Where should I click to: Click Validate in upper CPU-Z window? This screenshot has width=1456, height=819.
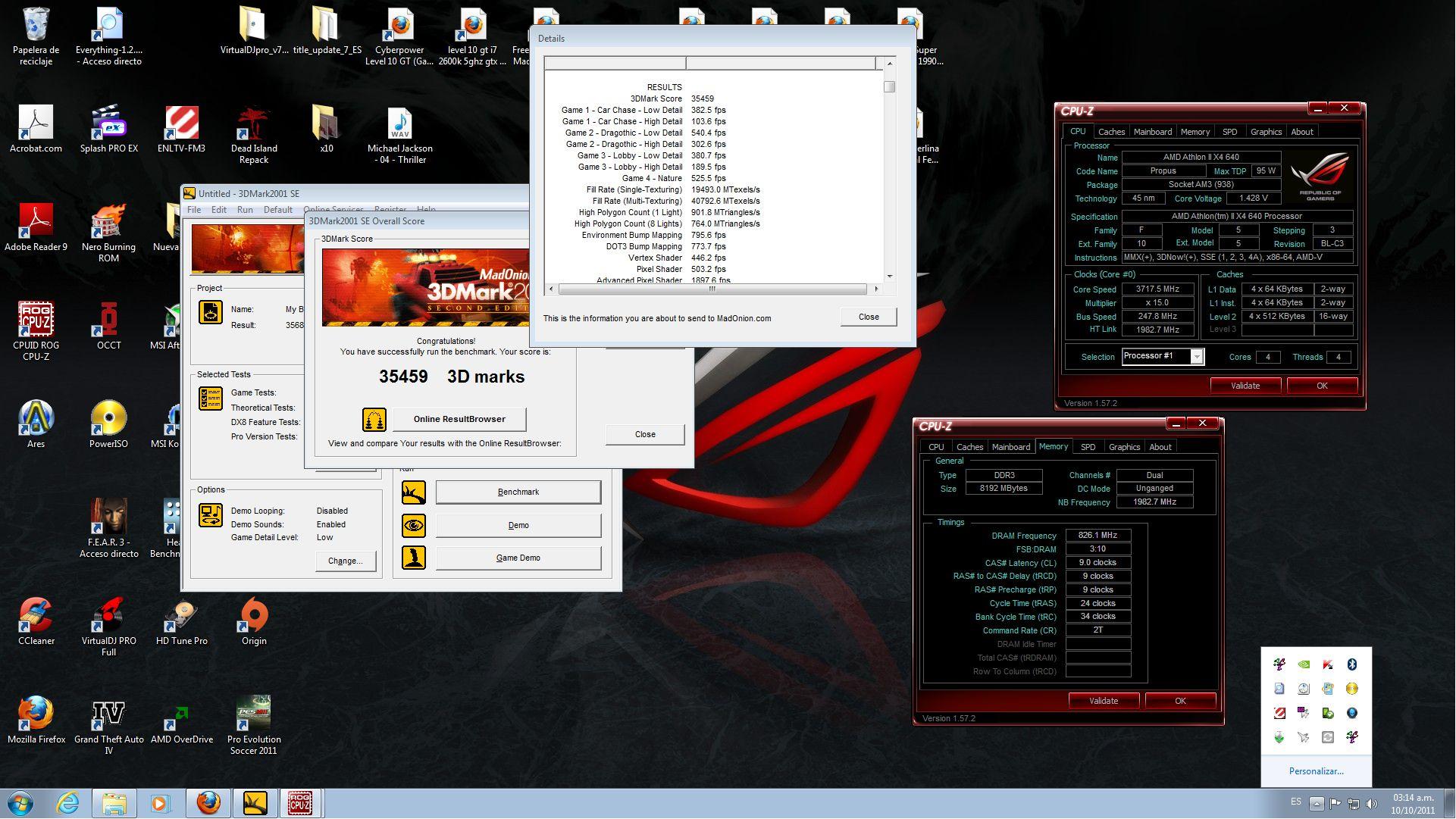(x=1245, y=386)
